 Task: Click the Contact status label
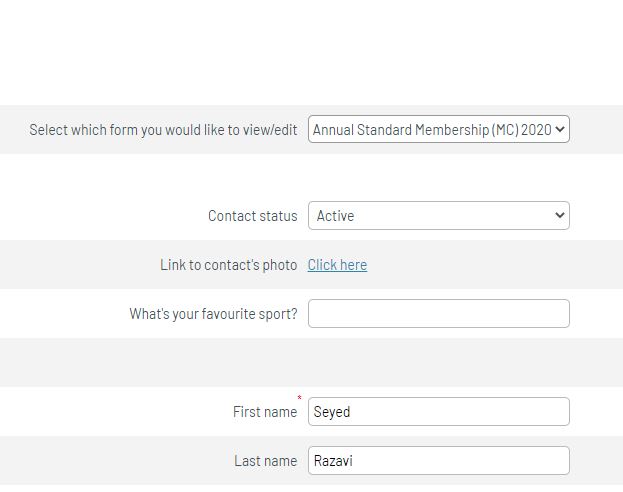pyautogui.click(x=253, y=216)
